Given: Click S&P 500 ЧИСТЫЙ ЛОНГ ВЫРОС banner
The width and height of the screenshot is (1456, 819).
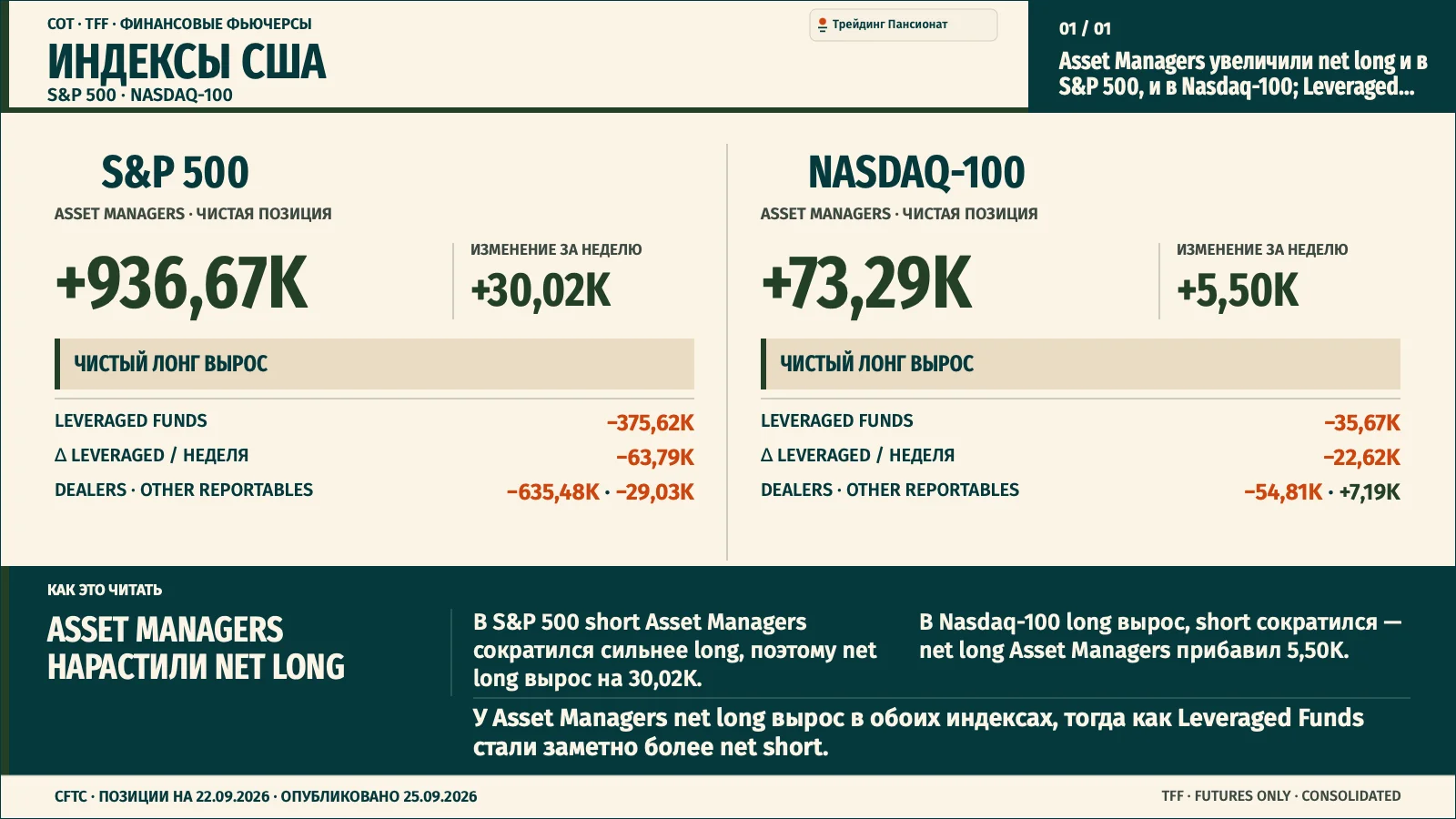Looking at the screenshot, I should click(x=374, y=364).
